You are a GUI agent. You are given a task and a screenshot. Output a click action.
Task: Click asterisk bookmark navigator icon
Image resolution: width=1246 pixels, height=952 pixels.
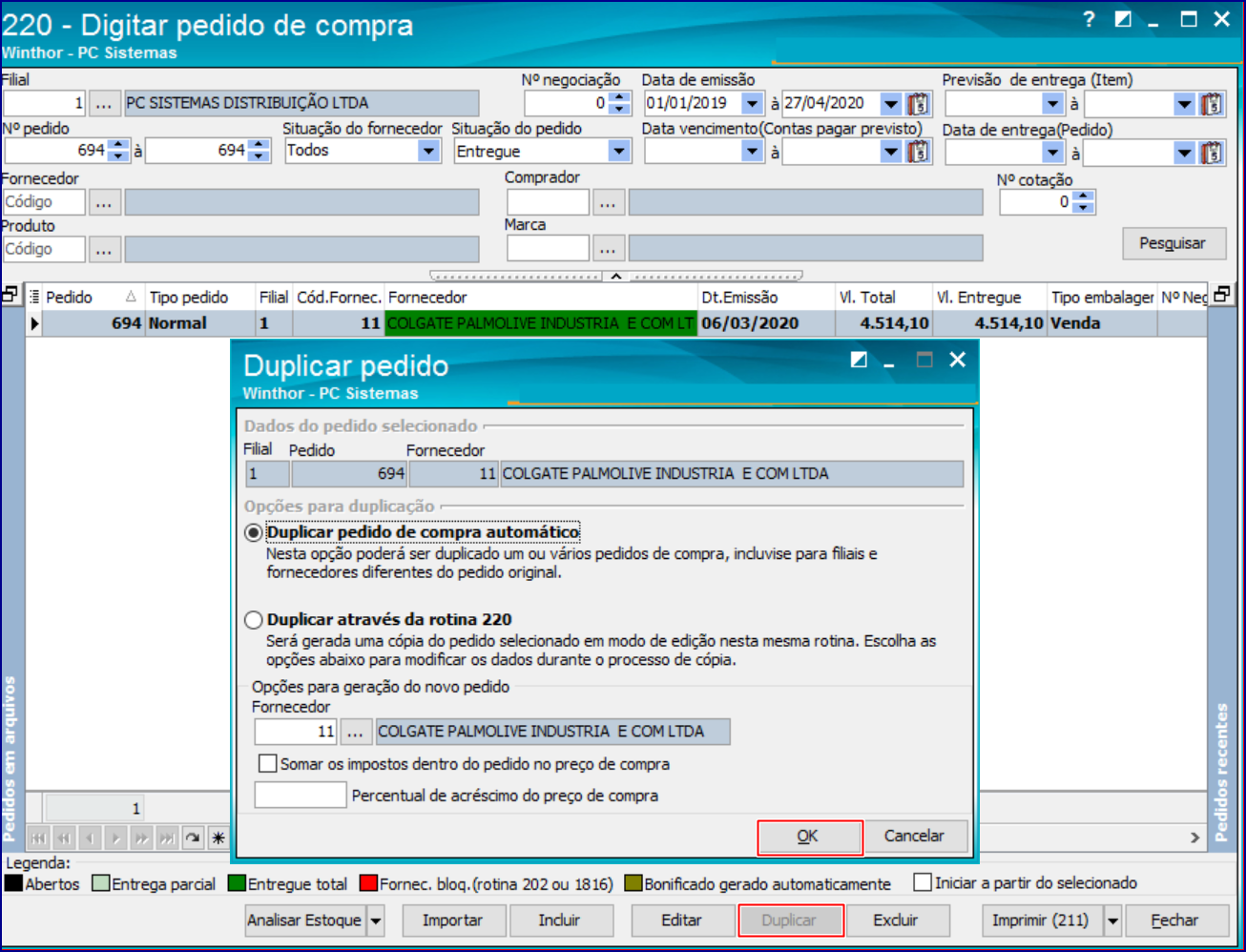218,838
